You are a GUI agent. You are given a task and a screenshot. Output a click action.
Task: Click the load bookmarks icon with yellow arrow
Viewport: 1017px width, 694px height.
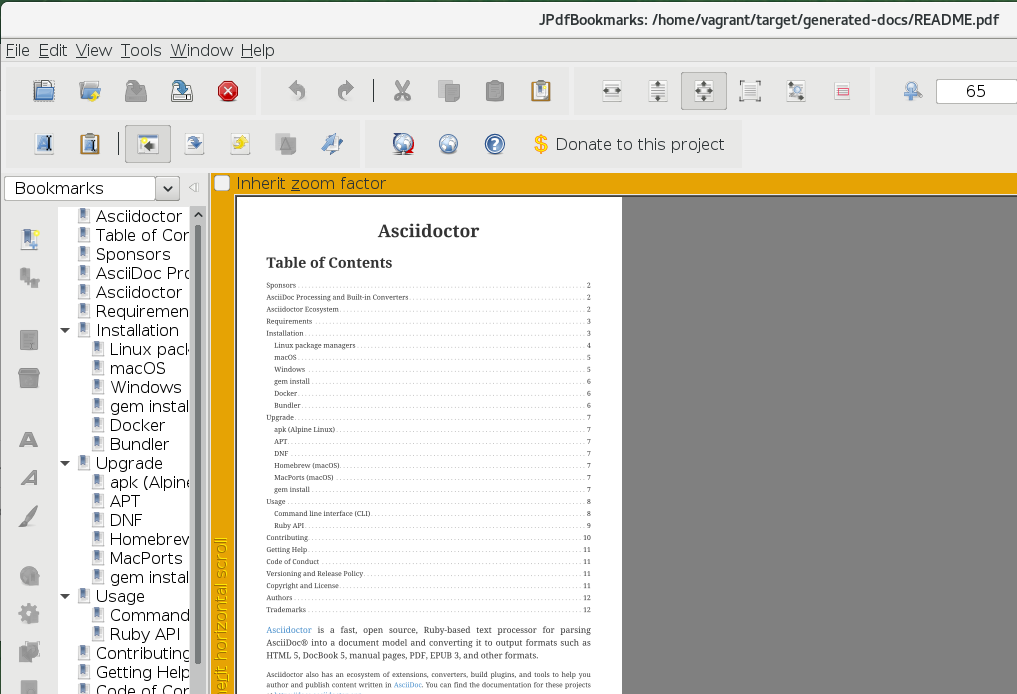click(x=240, y=143)
